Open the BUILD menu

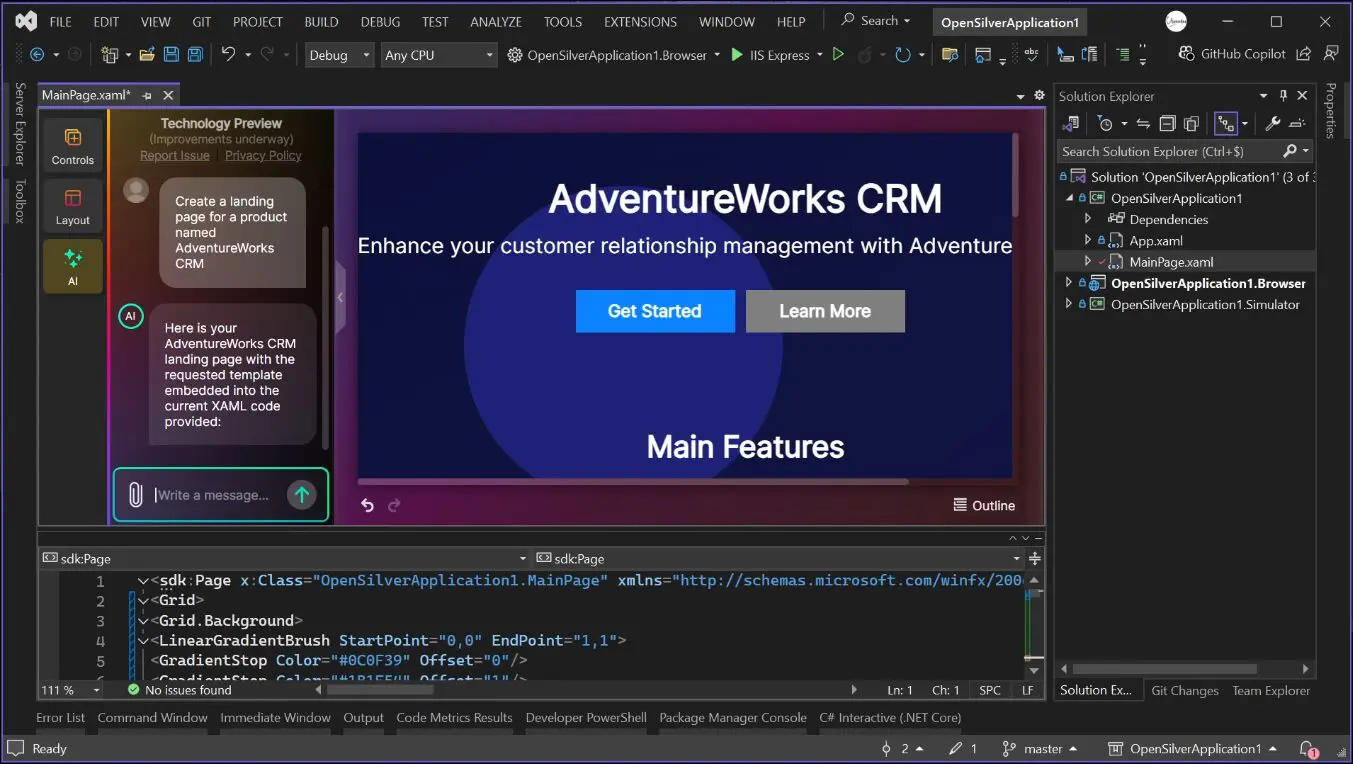point(321,21)
